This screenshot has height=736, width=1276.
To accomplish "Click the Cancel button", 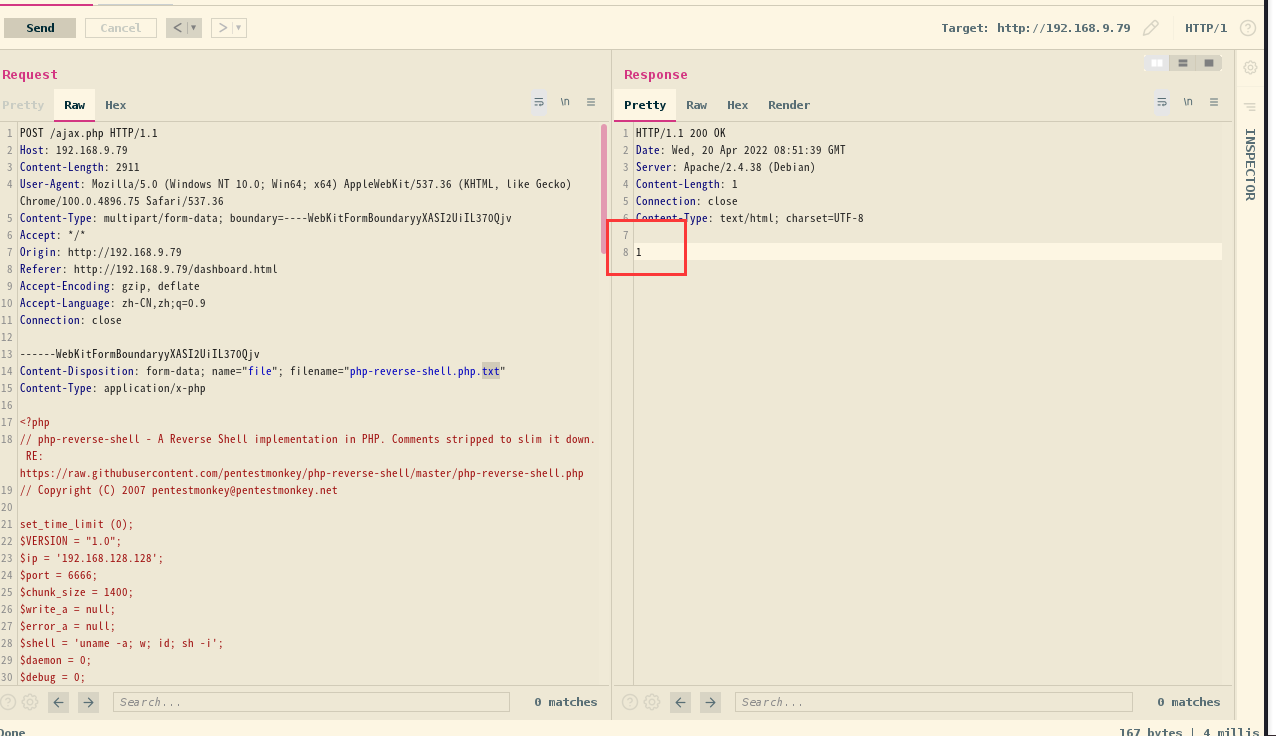I will click(121, 28).
